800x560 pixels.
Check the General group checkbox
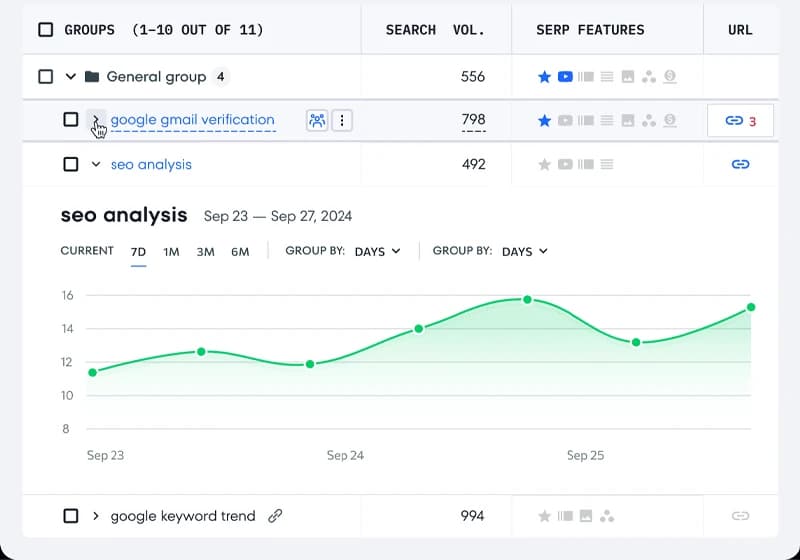tap(45, 77)
